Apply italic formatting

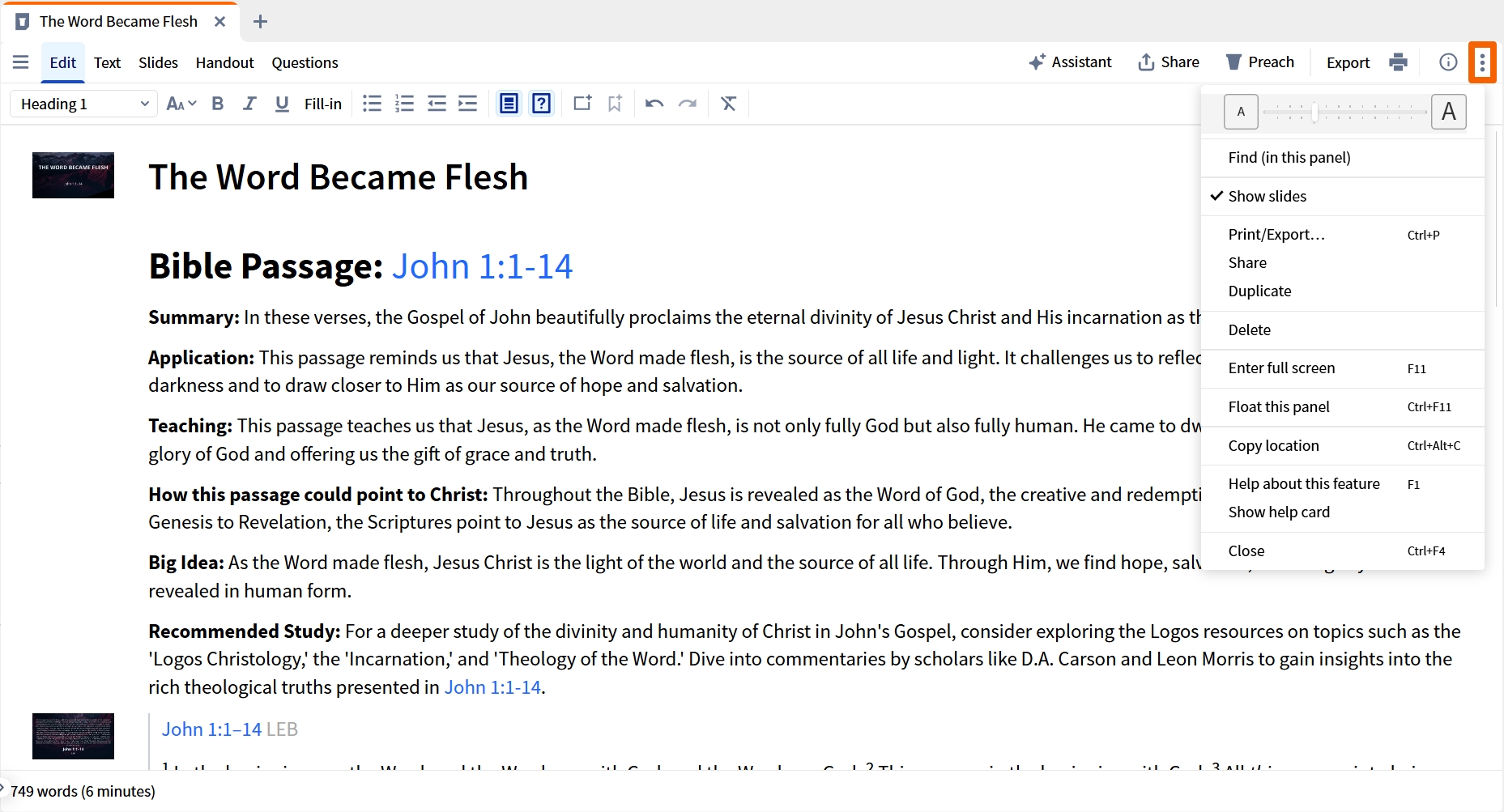[249, 104]
